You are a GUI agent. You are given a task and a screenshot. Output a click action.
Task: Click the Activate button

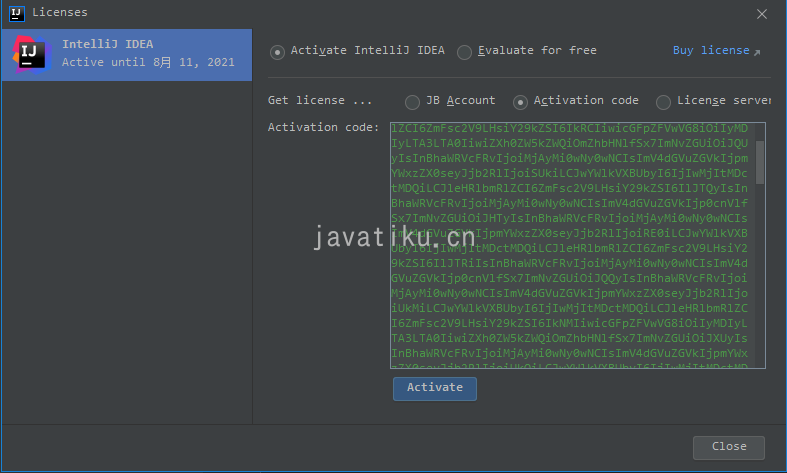coord(435,388)
